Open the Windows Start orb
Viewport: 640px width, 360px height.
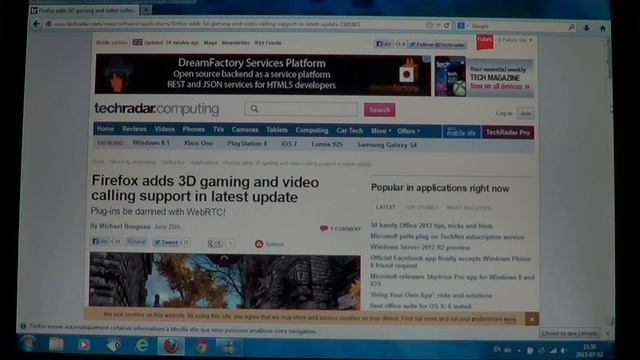pos(28,344)
